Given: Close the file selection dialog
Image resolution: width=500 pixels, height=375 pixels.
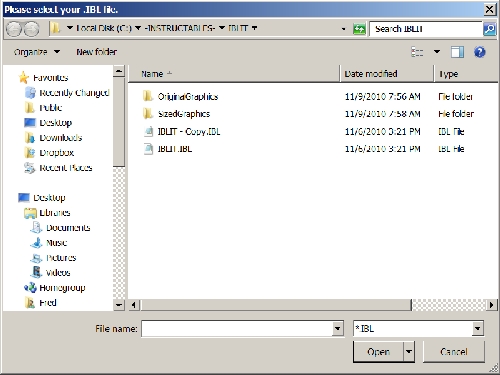Looking at the screenshot, I should click(x=489, y=10).
